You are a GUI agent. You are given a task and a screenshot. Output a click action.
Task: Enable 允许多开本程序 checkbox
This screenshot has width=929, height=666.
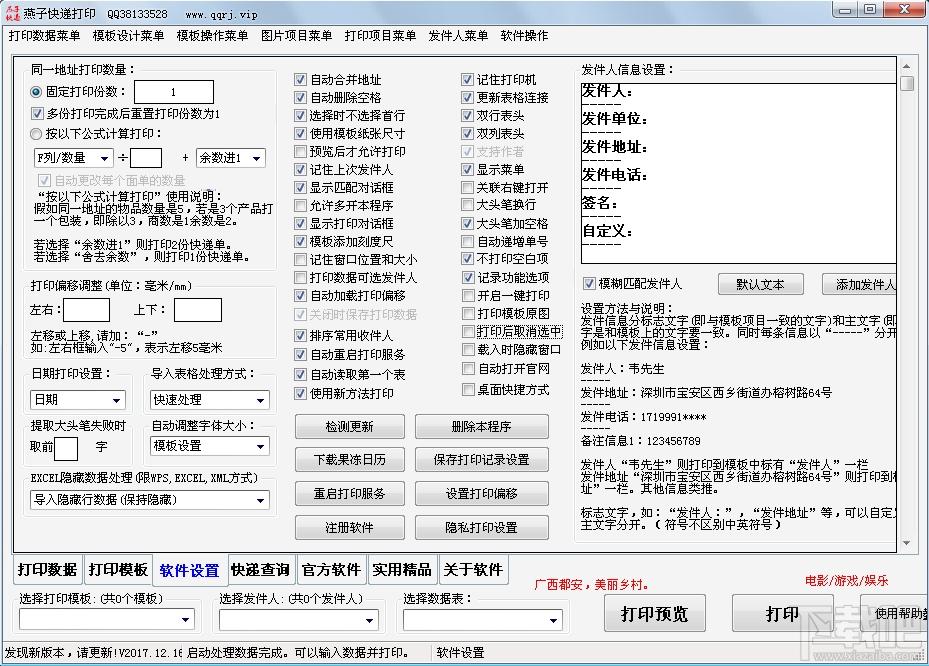click(x=300, y=206)
